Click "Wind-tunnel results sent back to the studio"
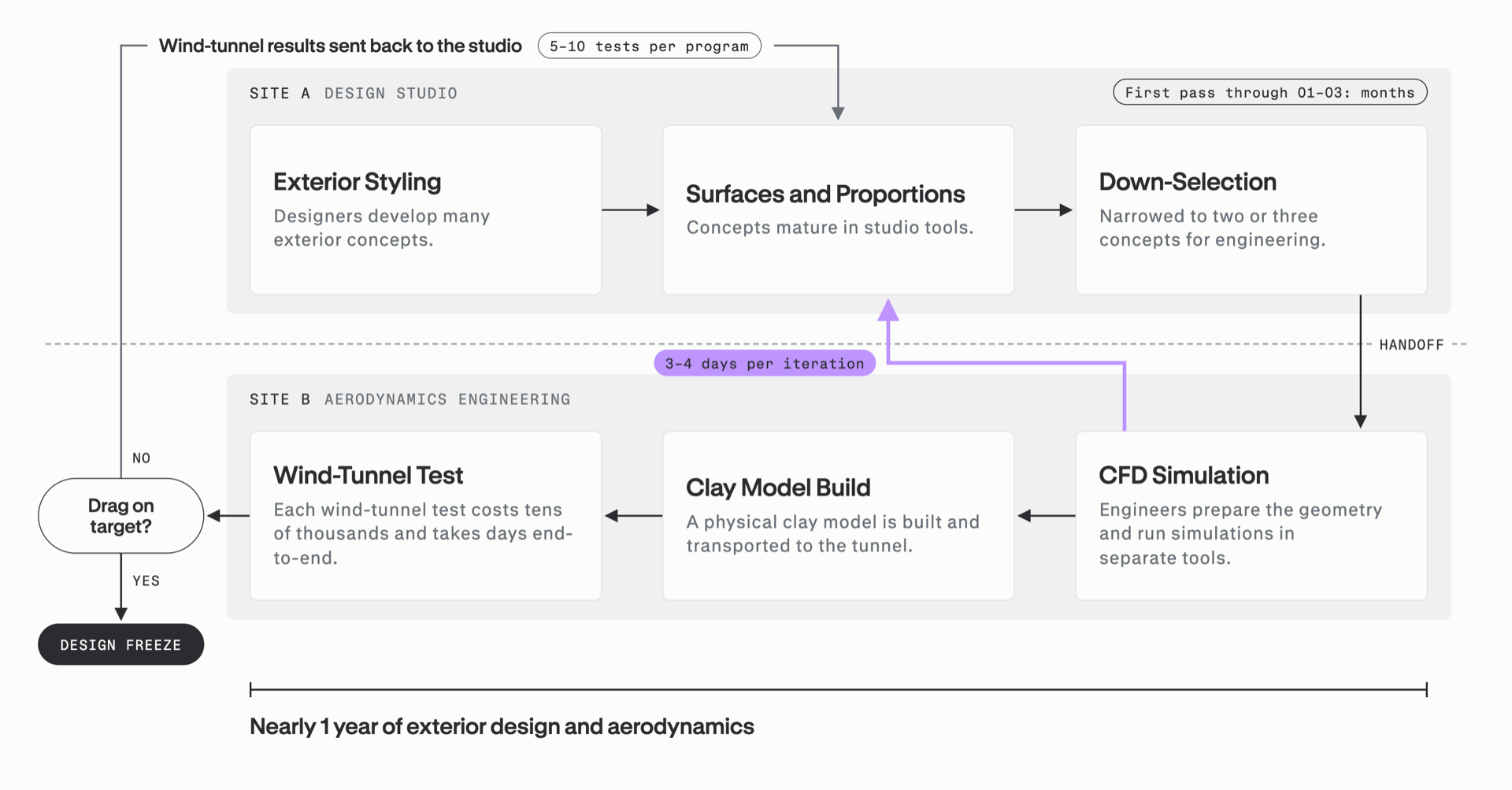The image size is (1512, 790). tap(340, 46)
